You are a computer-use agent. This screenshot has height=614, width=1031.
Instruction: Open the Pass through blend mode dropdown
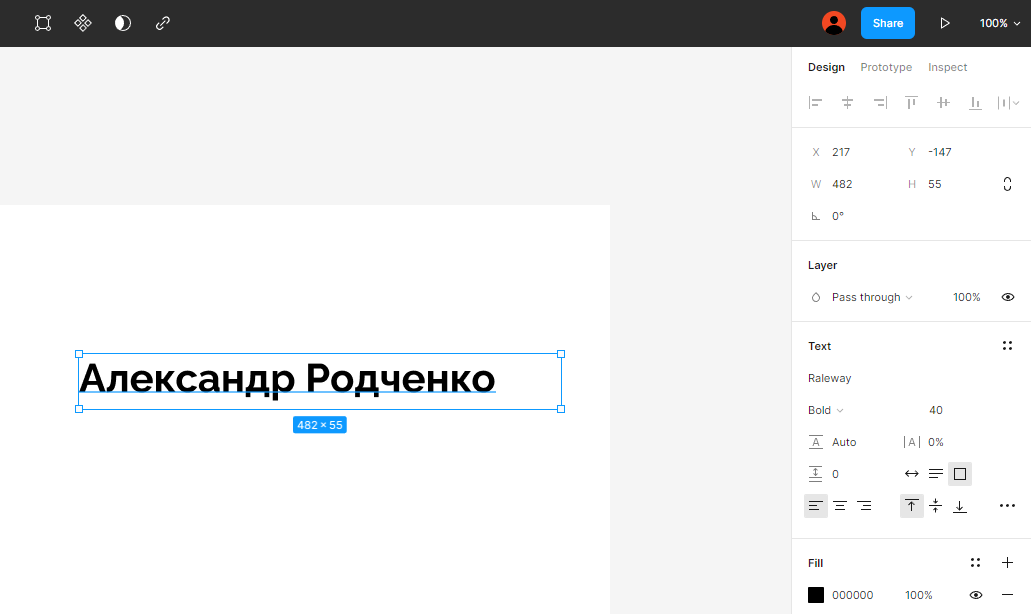pos(872,297)
